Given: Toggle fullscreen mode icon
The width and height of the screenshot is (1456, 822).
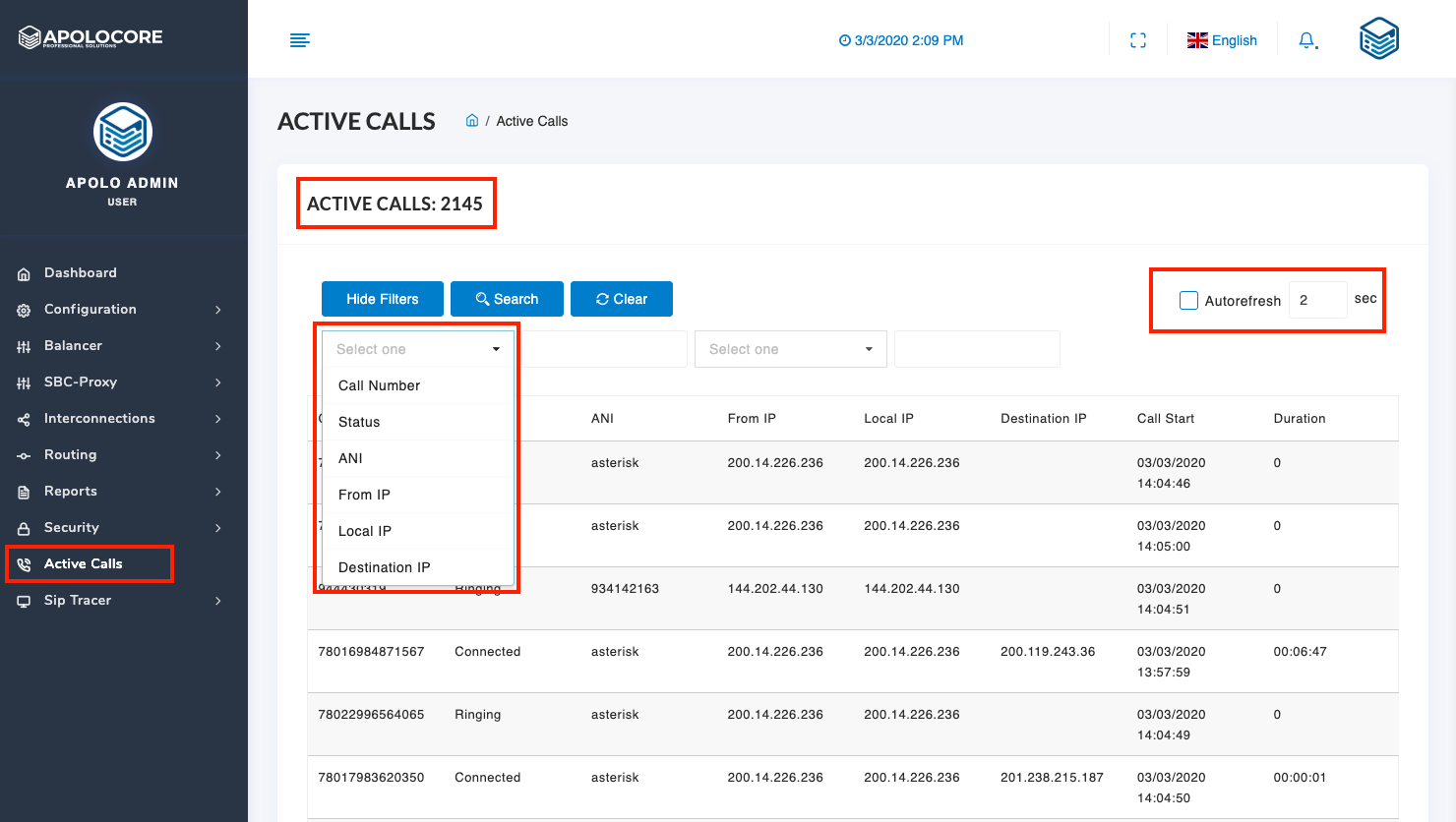Looking at the screenshot, I should 1138,40.
